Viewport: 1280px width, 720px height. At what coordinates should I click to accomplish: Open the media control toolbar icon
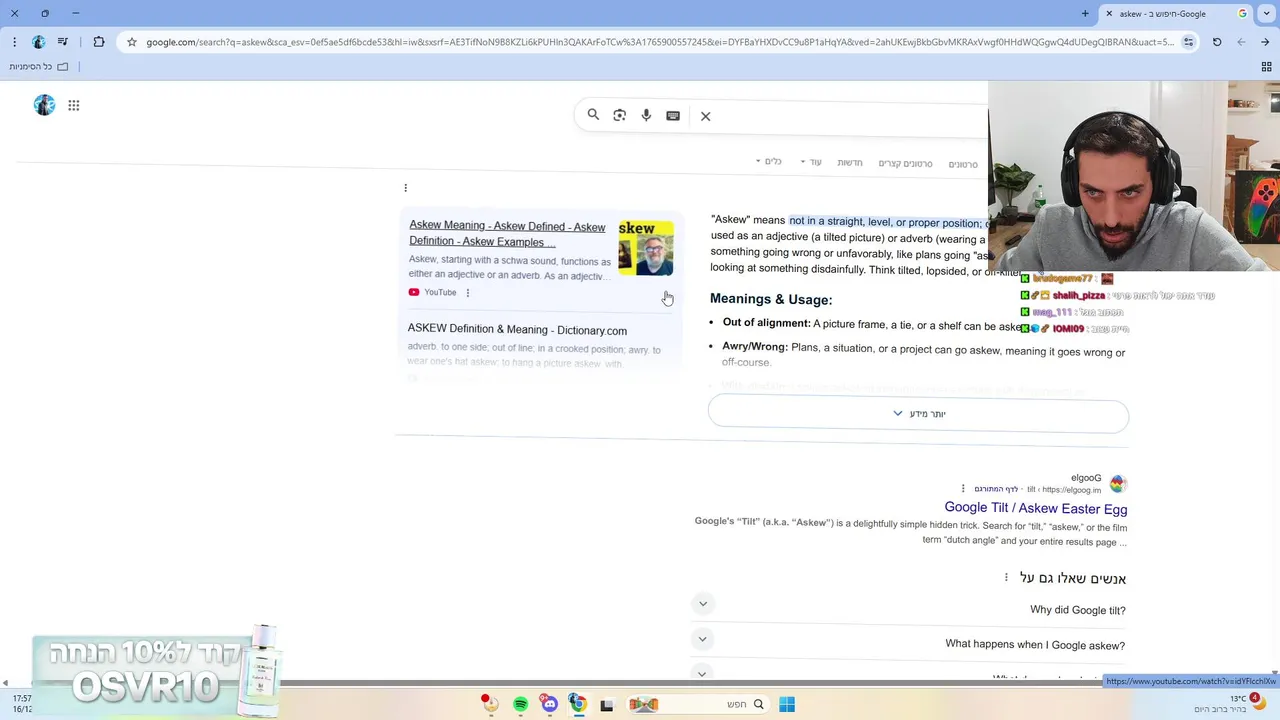[x=63, y=42]
